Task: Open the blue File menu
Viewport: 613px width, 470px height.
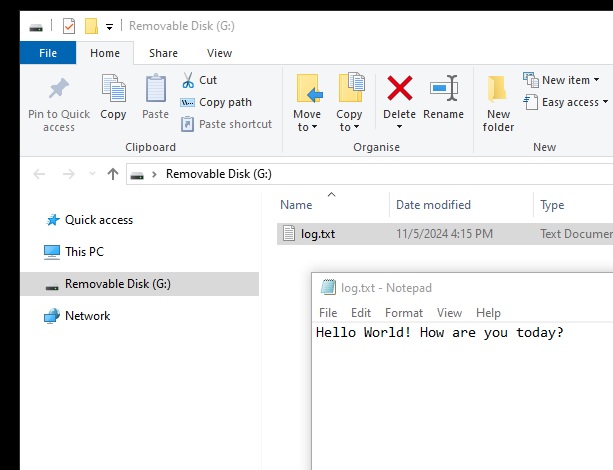Action: tap(47, 53)
